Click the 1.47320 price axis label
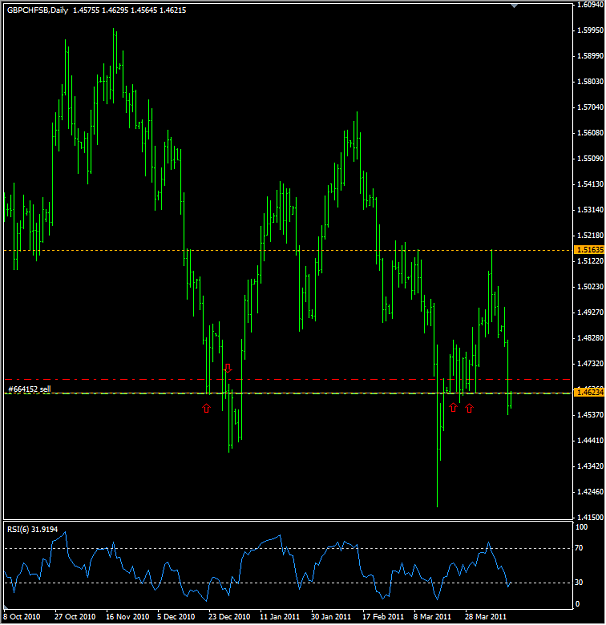This screenshot has height=625, width=606. click(x=590, y=364)
